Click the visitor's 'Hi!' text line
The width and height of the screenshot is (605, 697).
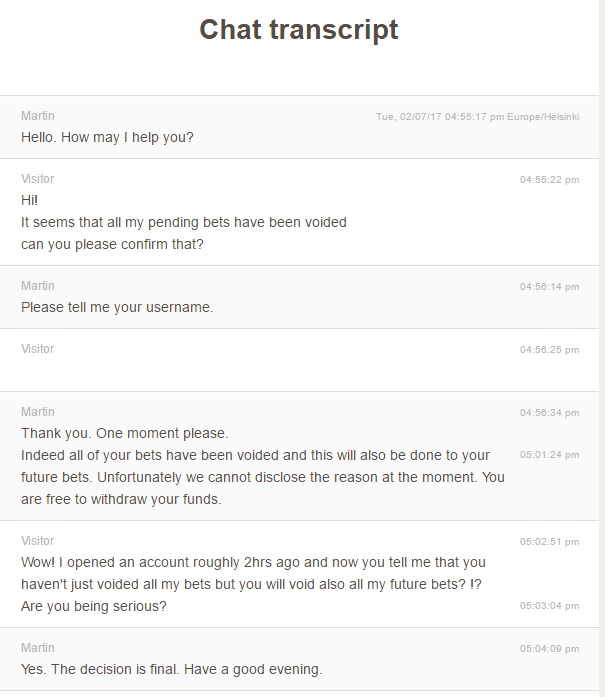[x=29, y=200]
